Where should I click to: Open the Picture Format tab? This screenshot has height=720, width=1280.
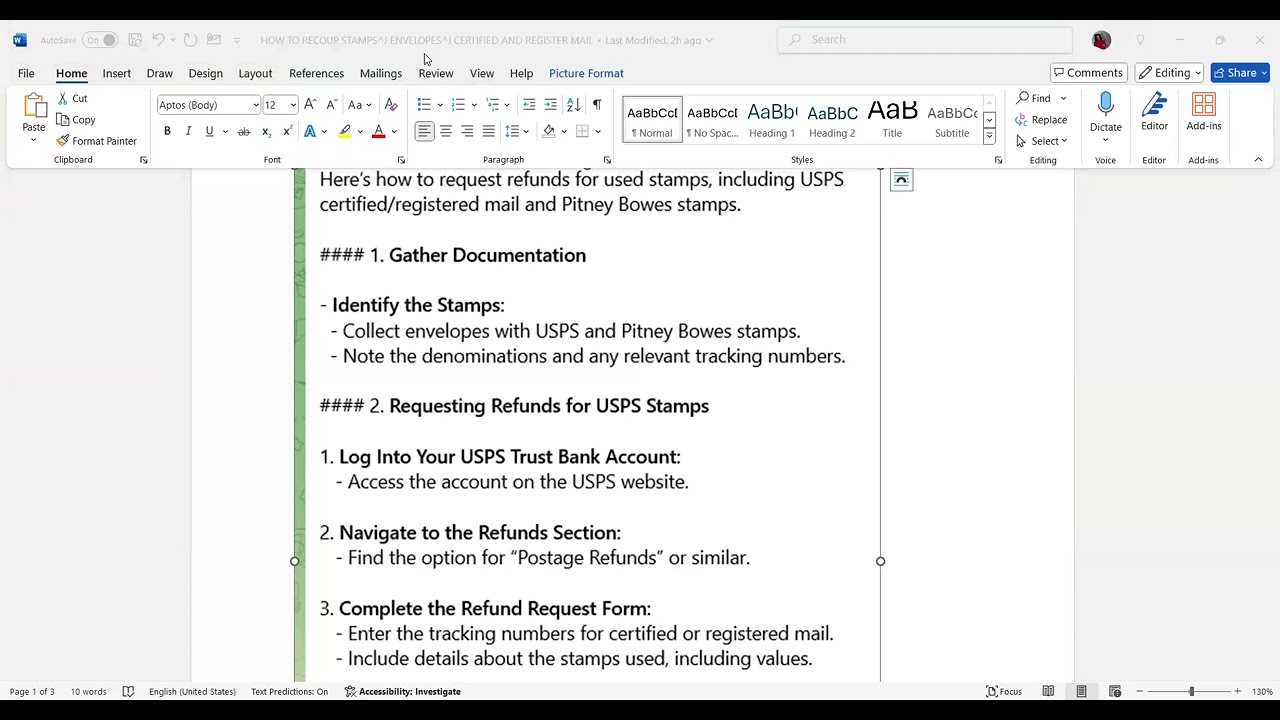pos(586,73)
